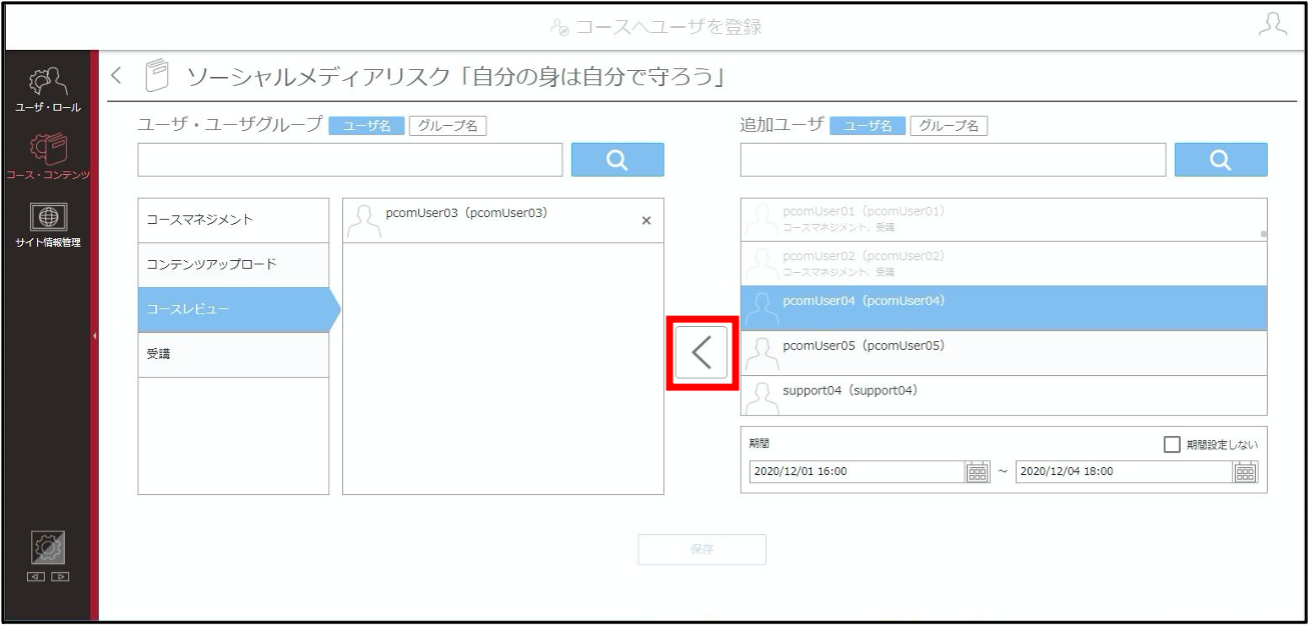Open the calendar picker for the end date
The width and height of the screenshot is (1315, 641).
[x=1246, y=472]
